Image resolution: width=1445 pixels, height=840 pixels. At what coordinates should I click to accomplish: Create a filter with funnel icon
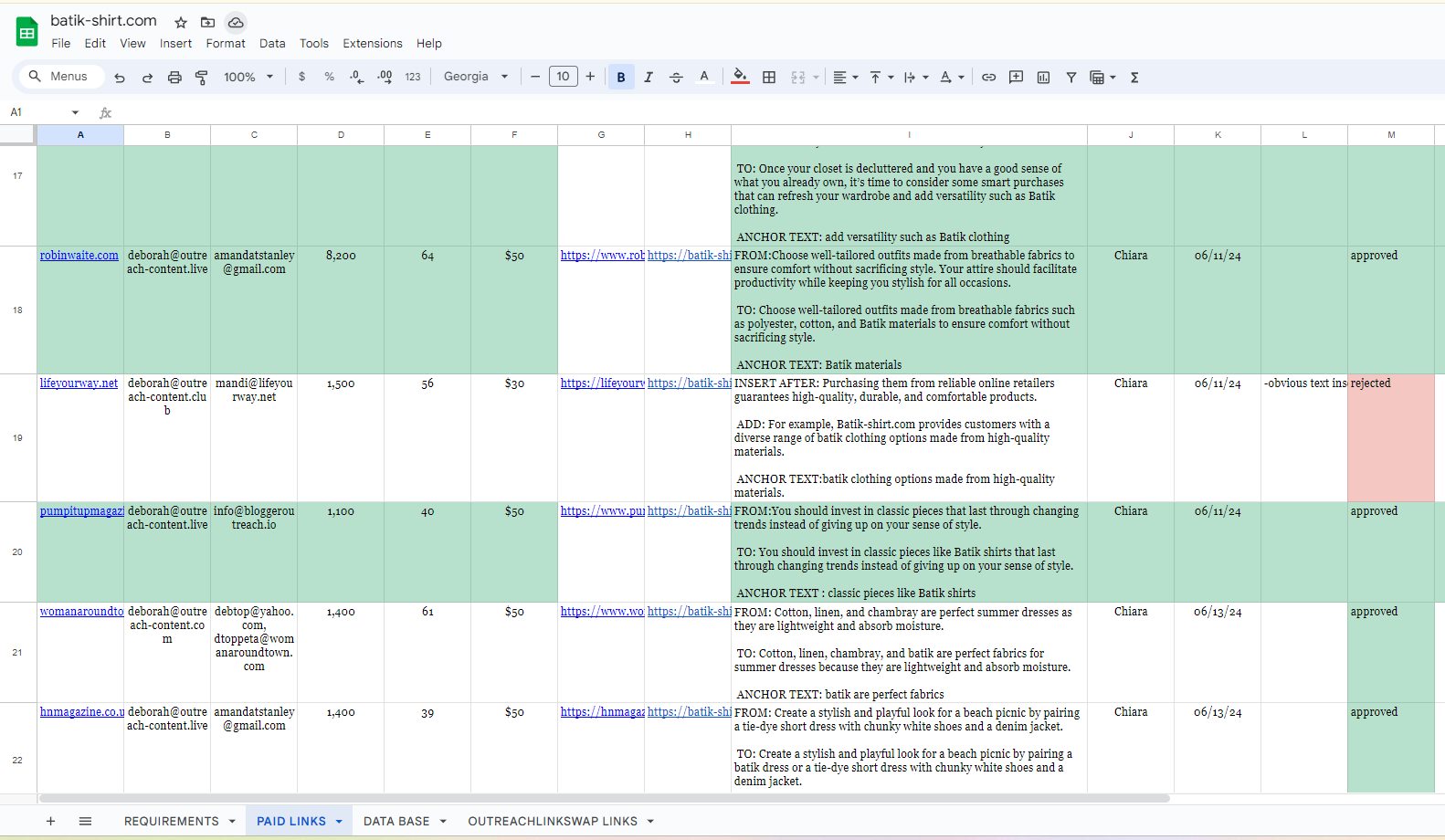(1071, 78)
